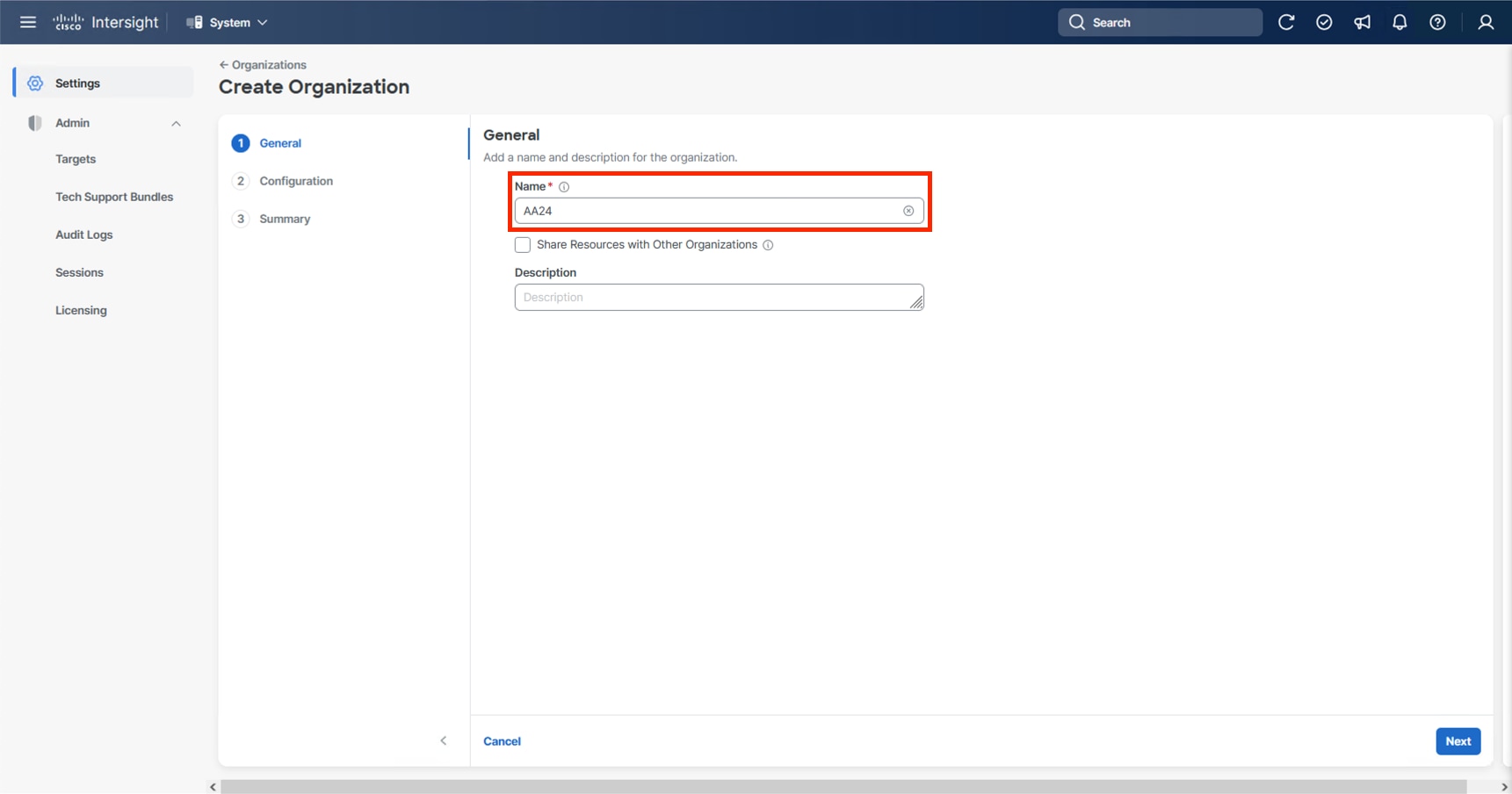Enable Share Resources with Other Organizations
This screenshot has width=1512, height=794.
pos(522,244)
